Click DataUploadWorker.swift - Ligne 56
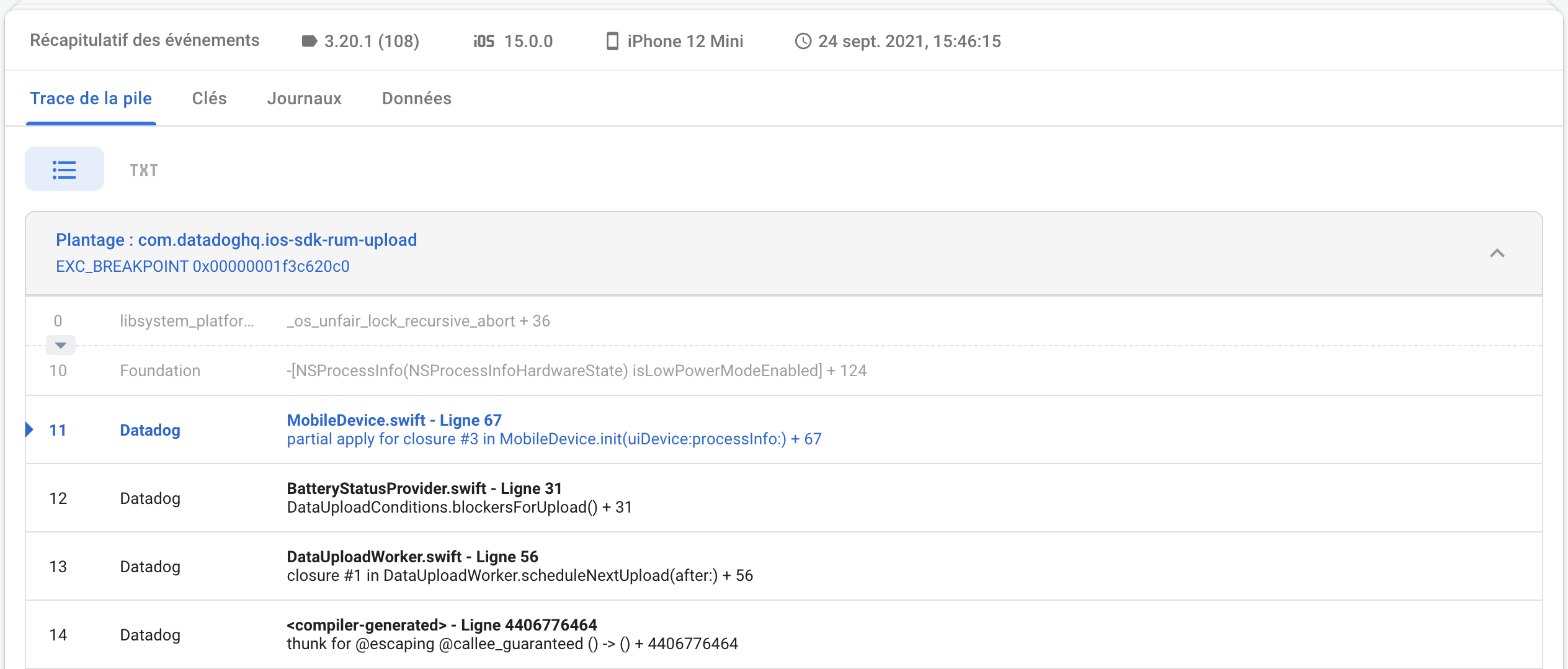Screen dimensions: 1568x669 pos(412,557)
